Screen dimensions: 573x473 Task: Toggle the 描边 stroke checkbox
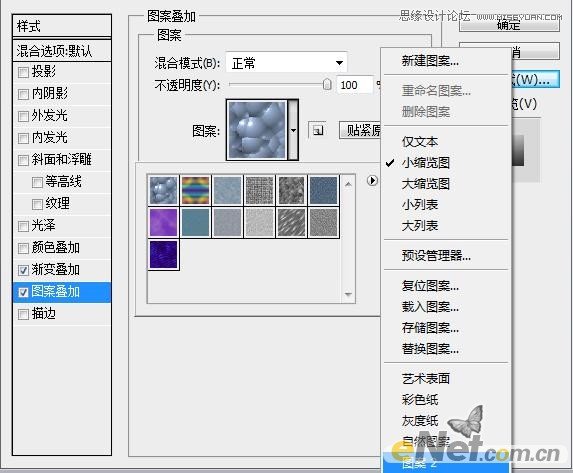23,314
